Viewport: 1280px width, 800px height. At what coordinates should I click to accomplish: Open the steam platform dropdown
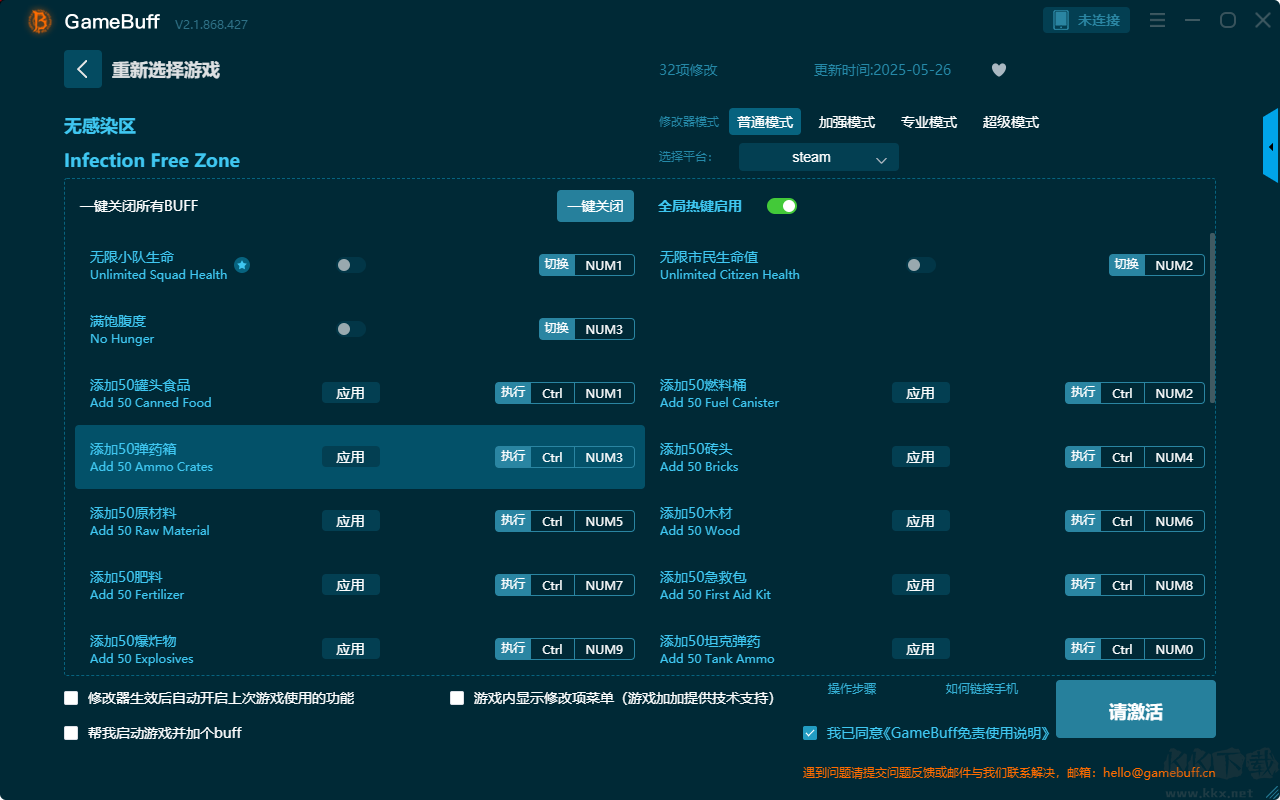(818, 157)
